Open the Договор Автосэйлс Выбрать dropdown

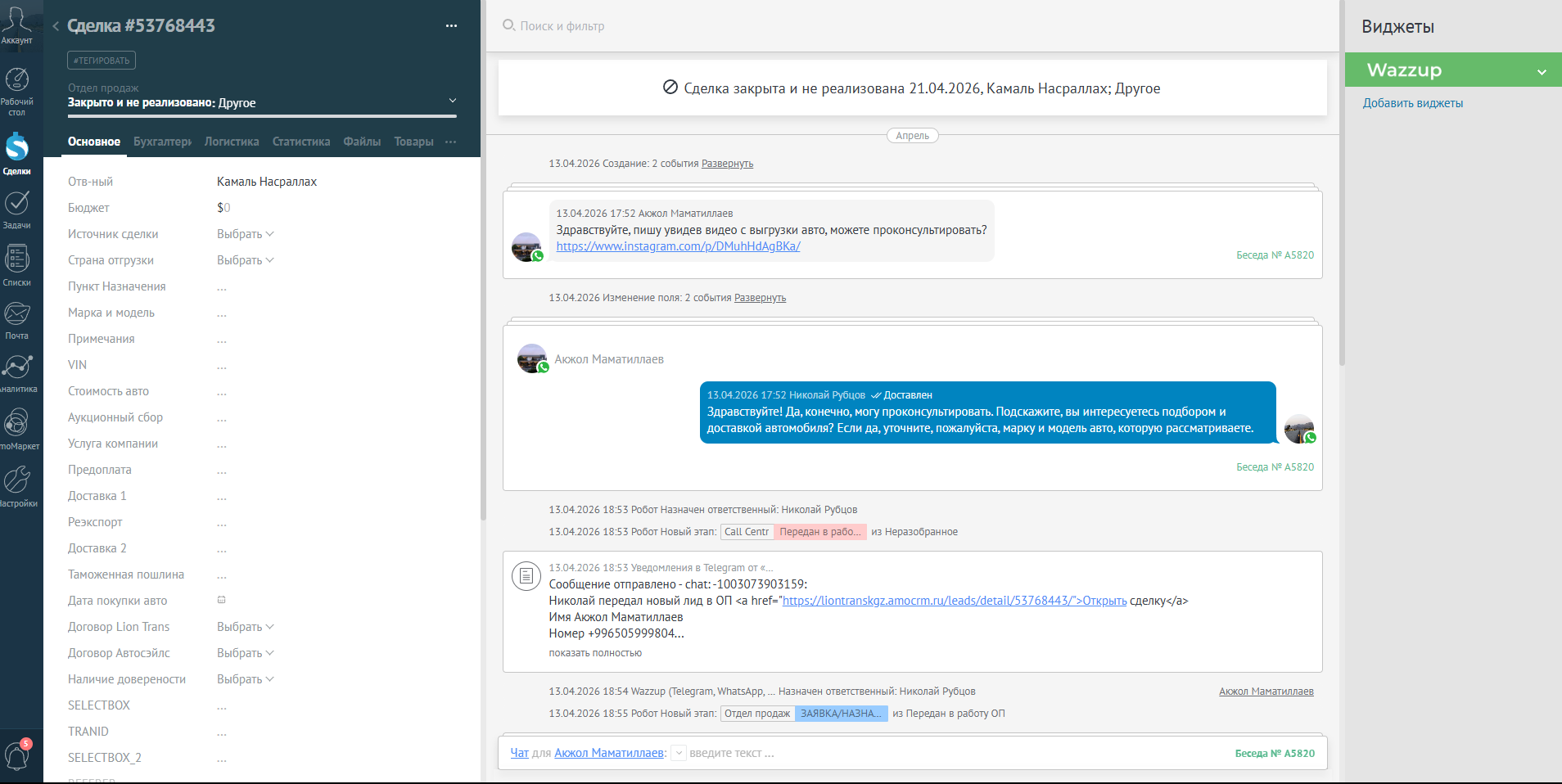coord(245,653)
